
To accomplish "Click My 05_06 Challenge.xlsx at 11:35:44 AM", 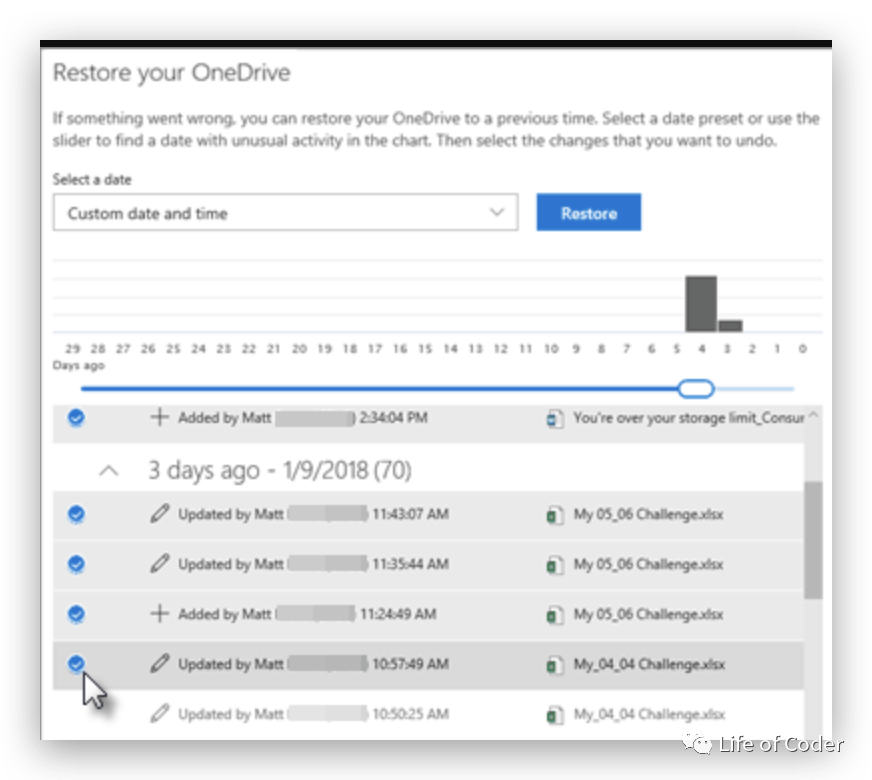I will (648, 564).
